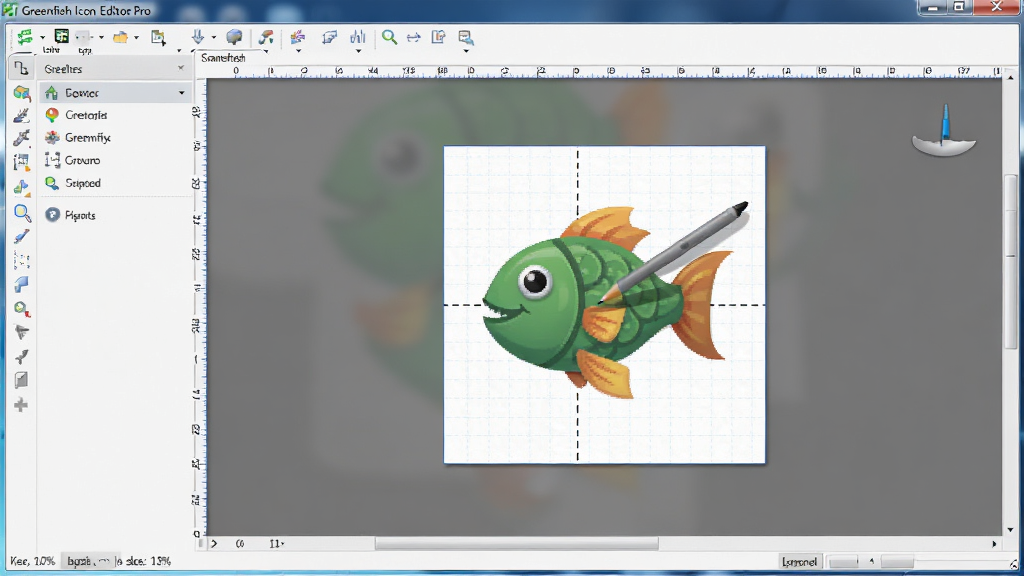1024x576 pixels.
Task: Expand the Bomer row dropdown arrow
Action: (182, 93)
